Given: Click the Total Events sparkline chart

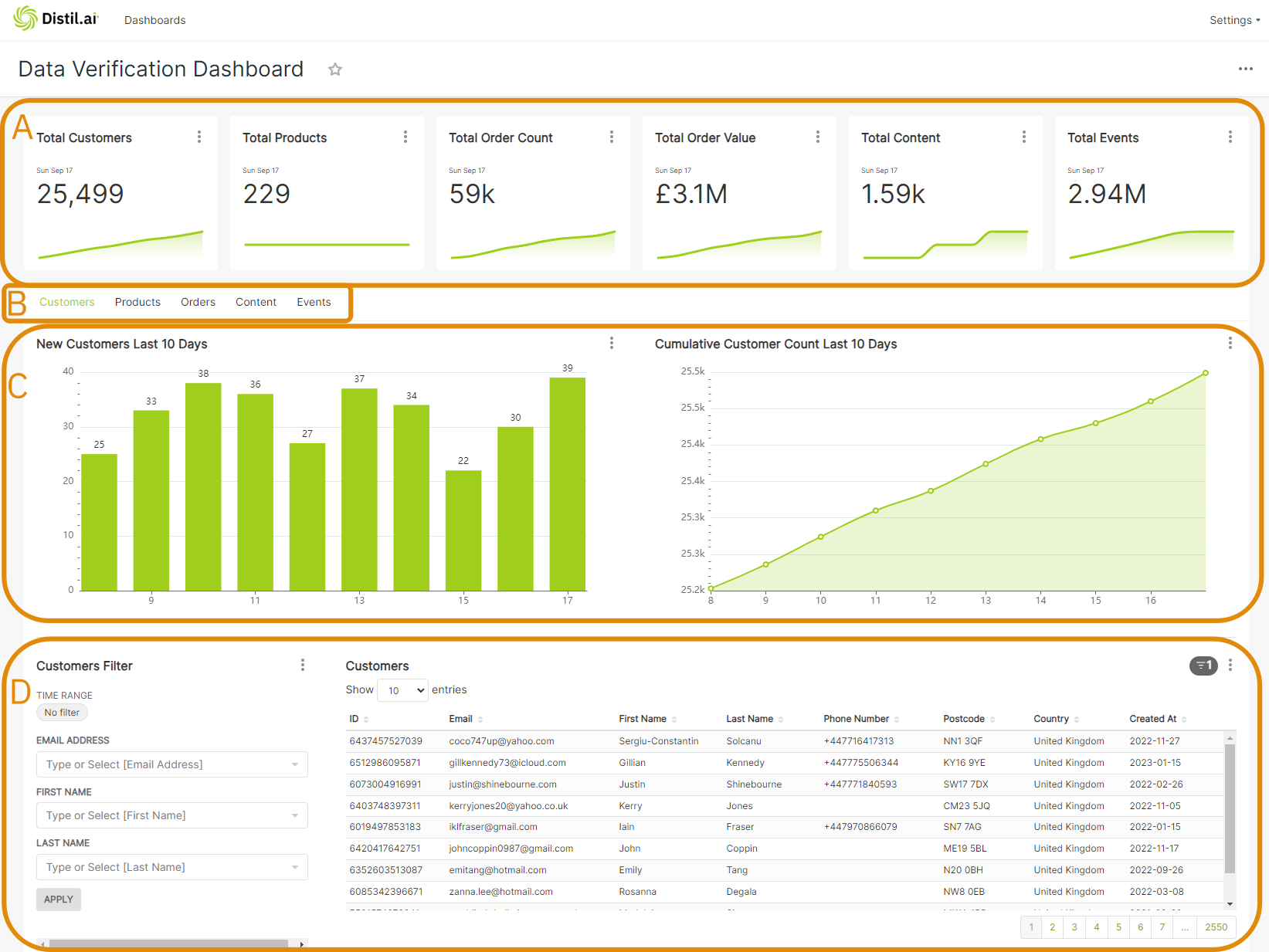Looking at the screenshot, I should (1151, 244).
